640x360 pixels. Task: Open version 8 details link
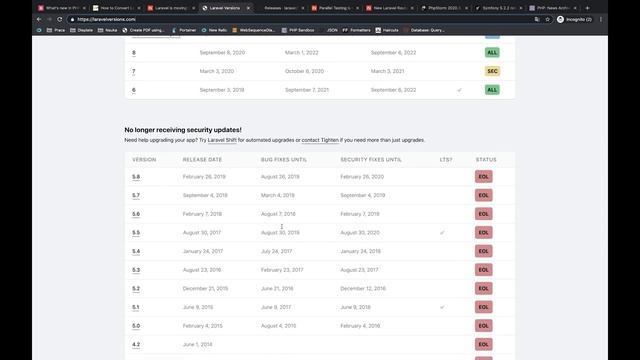point(134,53)
